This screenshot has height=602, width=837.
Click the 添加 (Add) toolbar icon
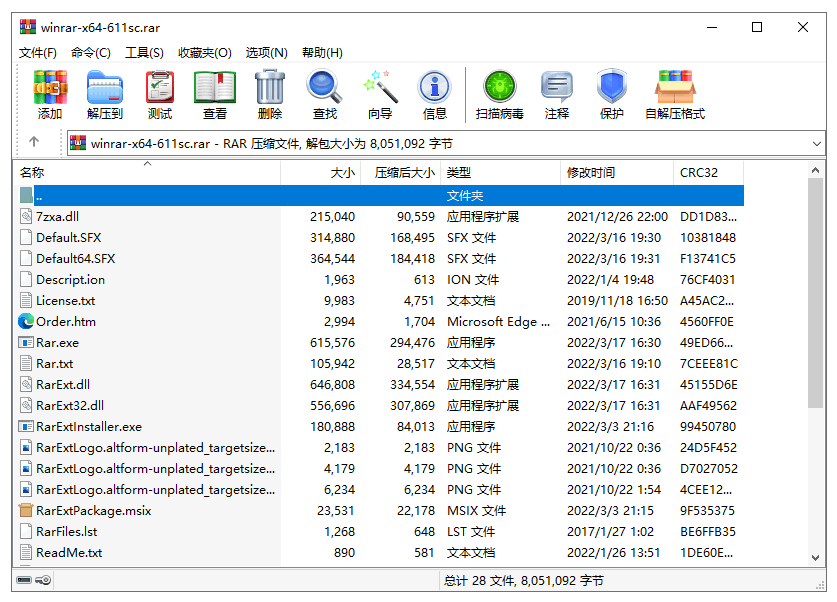pyautogui.click(x=50, y=87)
